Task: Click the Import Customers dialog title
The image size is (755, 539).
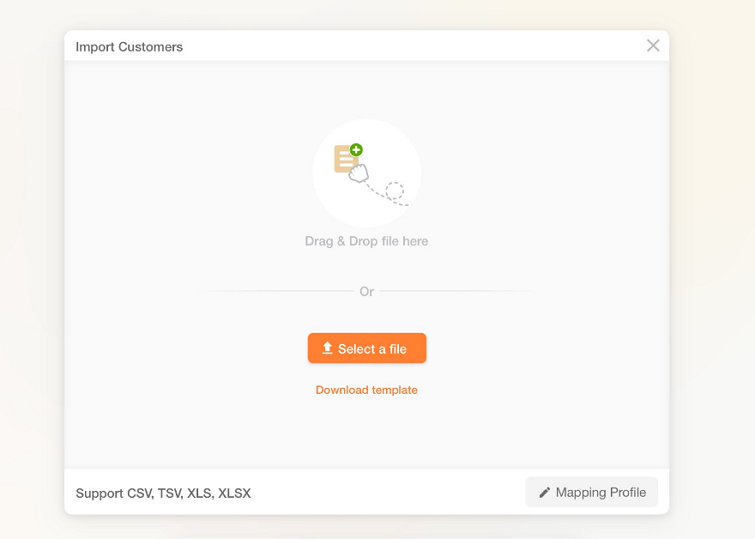Action: coord(129,47)
